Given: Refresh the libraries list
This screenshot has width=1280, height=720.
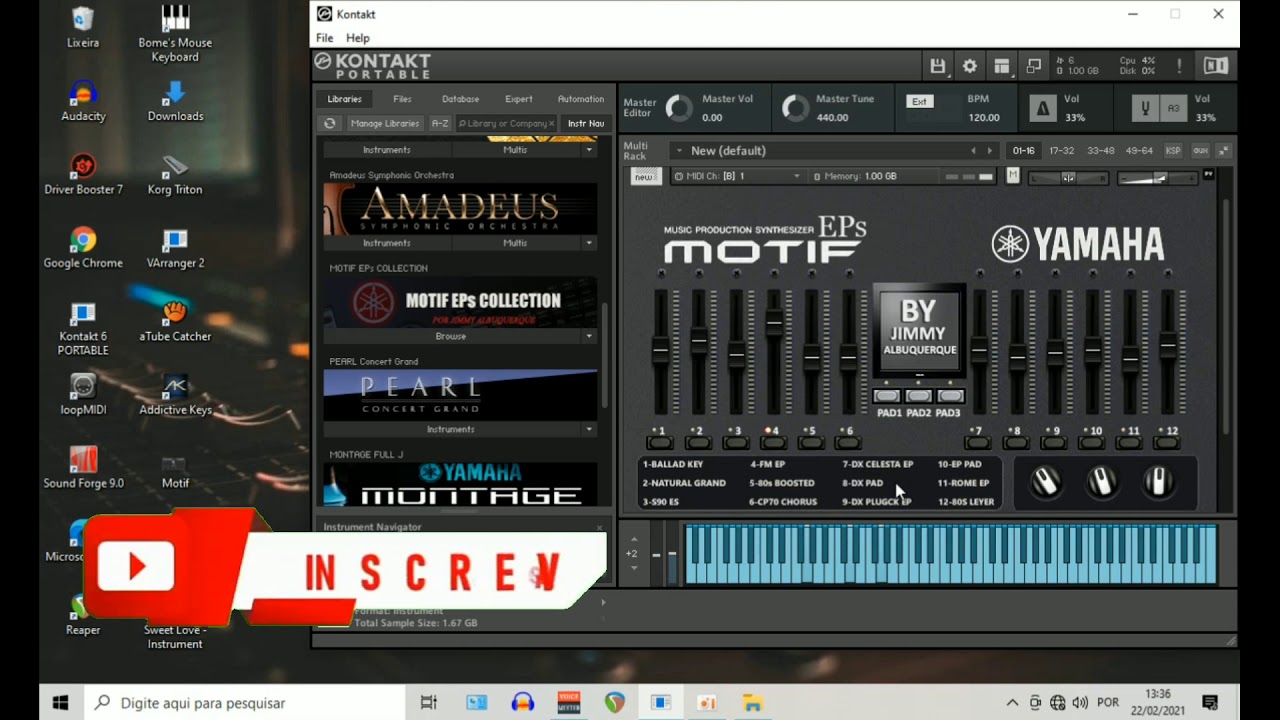Looking at the screenshot, I should click(329, 123).
